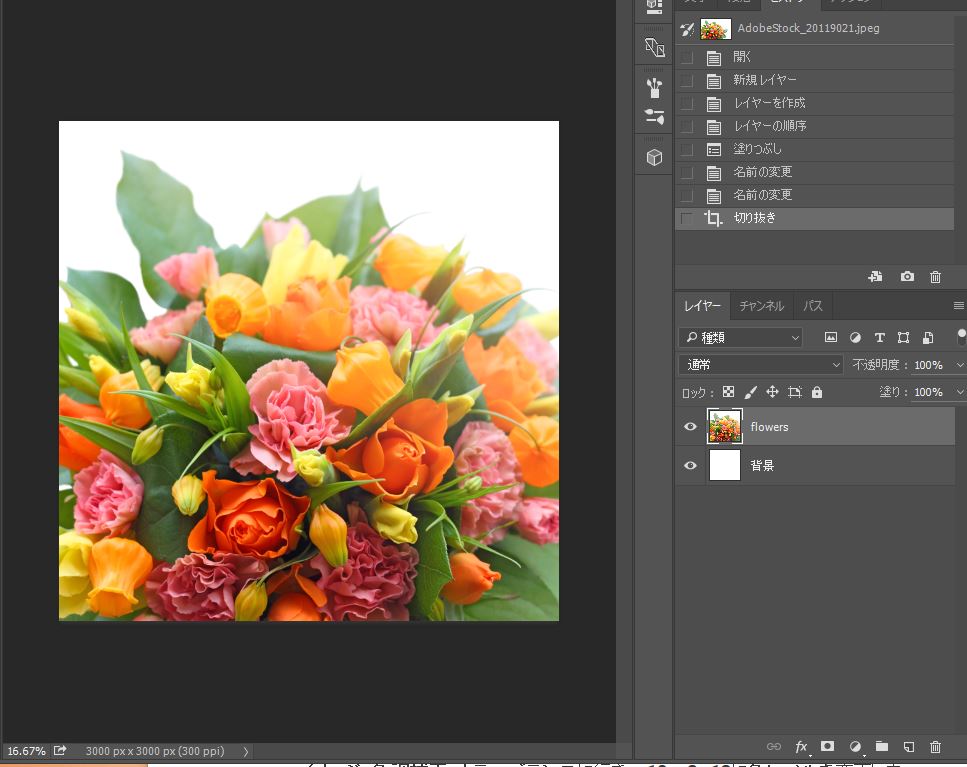967x767 pixels.
Task: Toggle layer filtering switch on or off
Action: click(x=961, y=337)
